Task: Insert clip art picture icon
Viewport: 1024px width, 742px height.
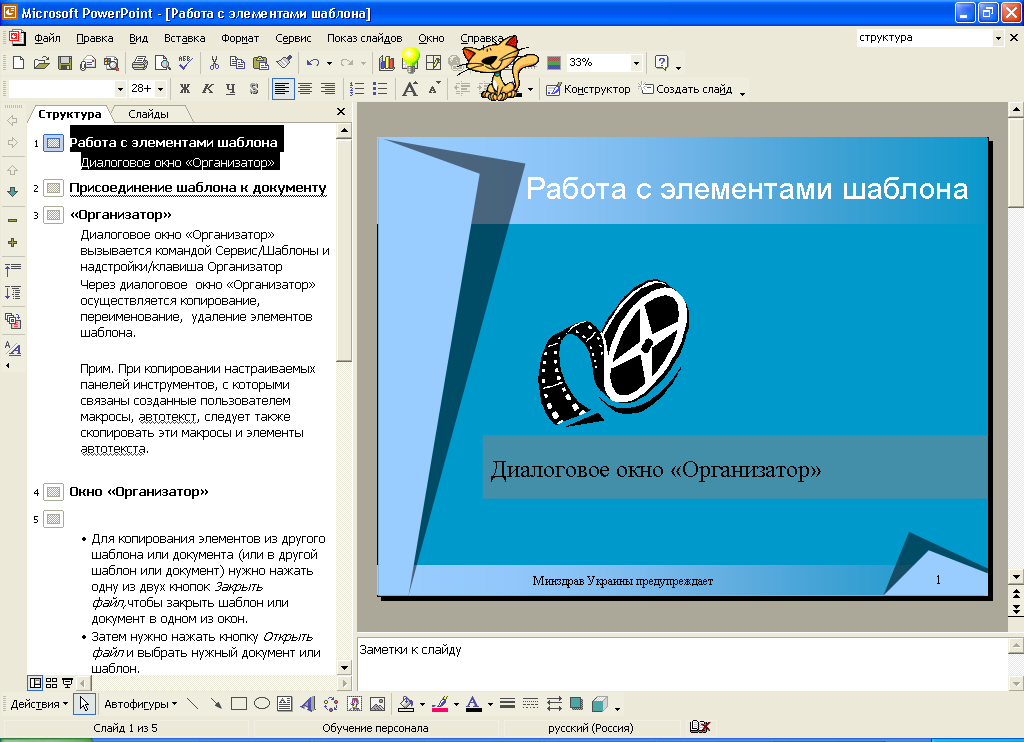Action: point(355,703)
